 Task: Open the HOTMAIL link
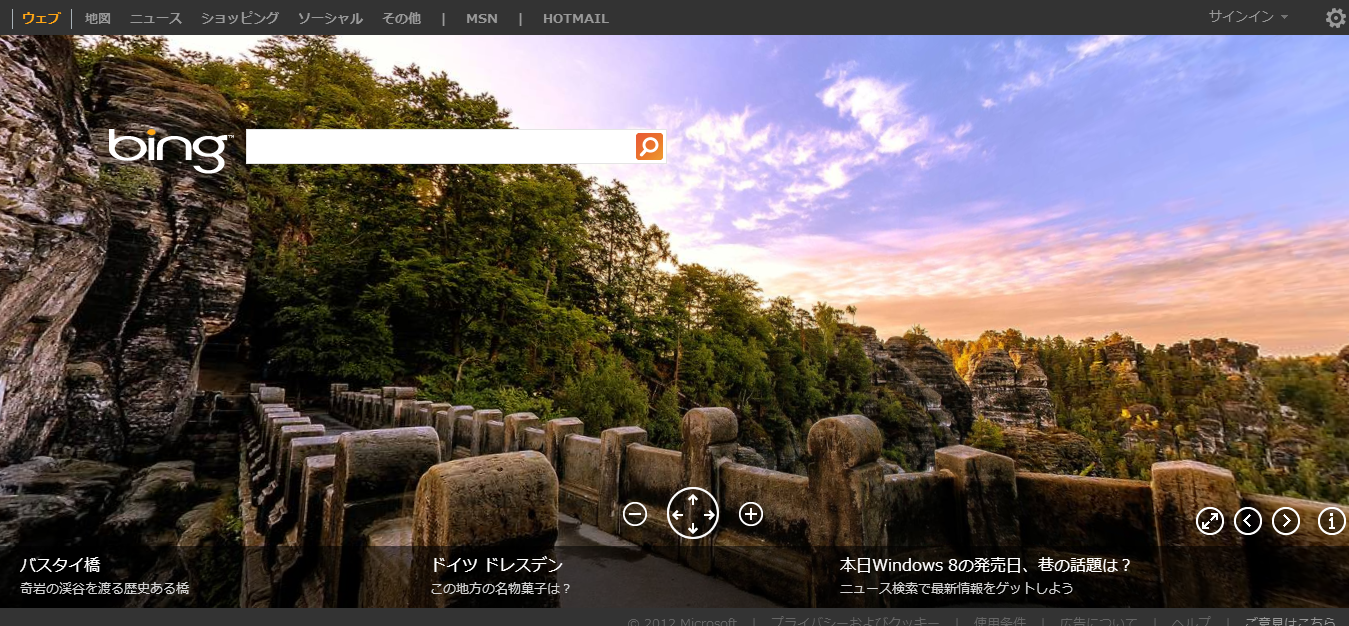click(575, 18)
